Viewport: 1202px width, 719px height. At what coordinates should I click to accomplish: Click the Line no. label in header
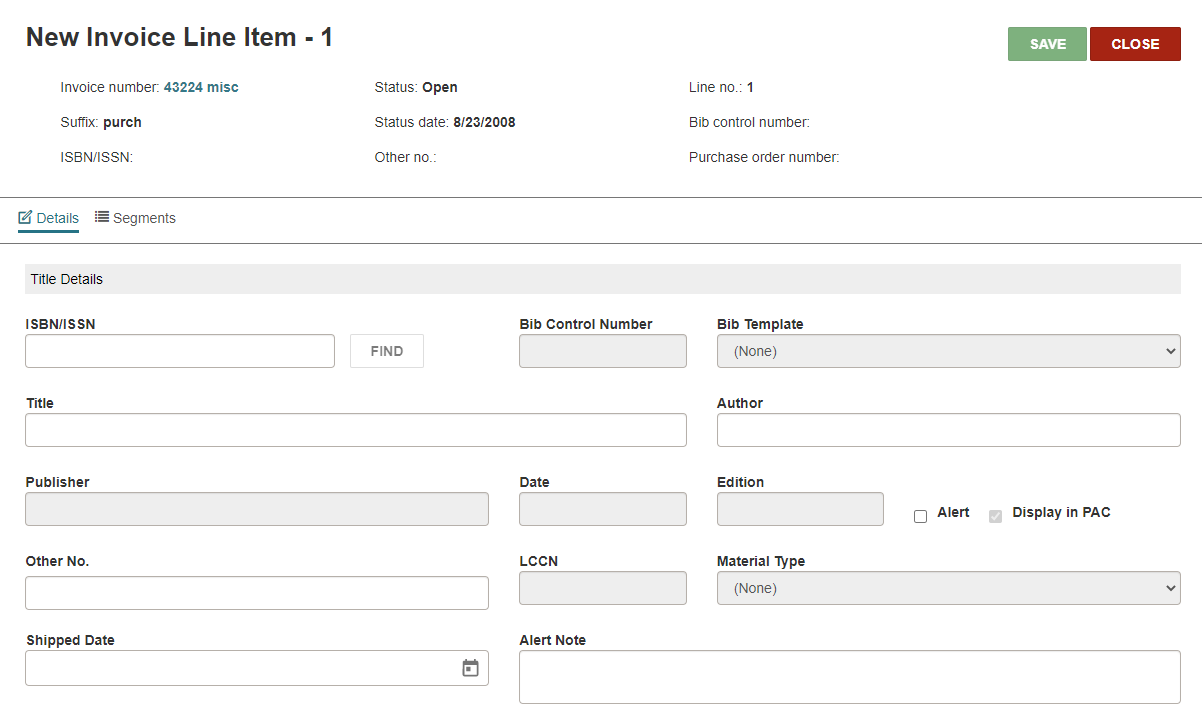tap(716, 87)
